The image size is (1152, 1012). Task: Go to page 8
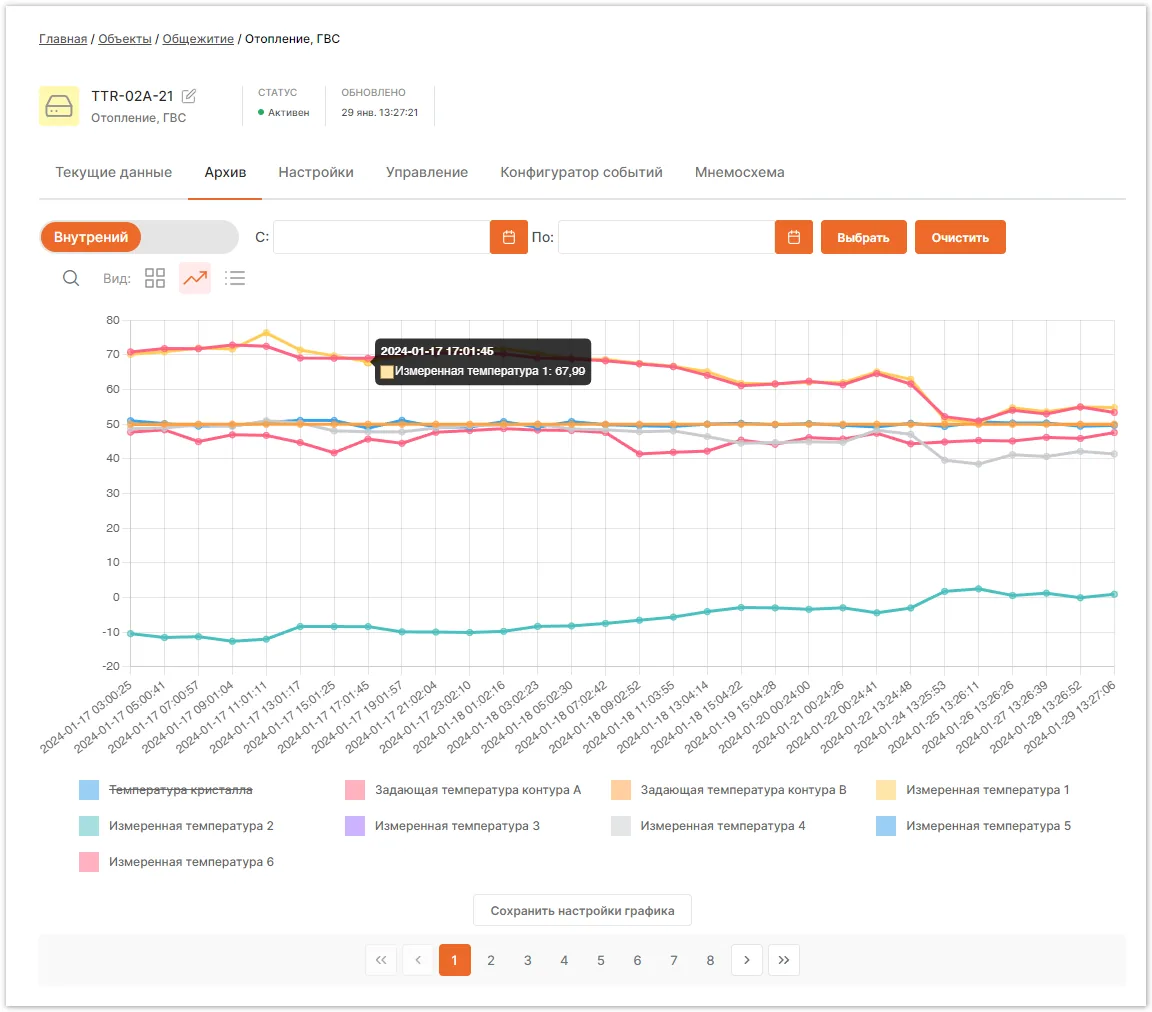coord(710,960)
